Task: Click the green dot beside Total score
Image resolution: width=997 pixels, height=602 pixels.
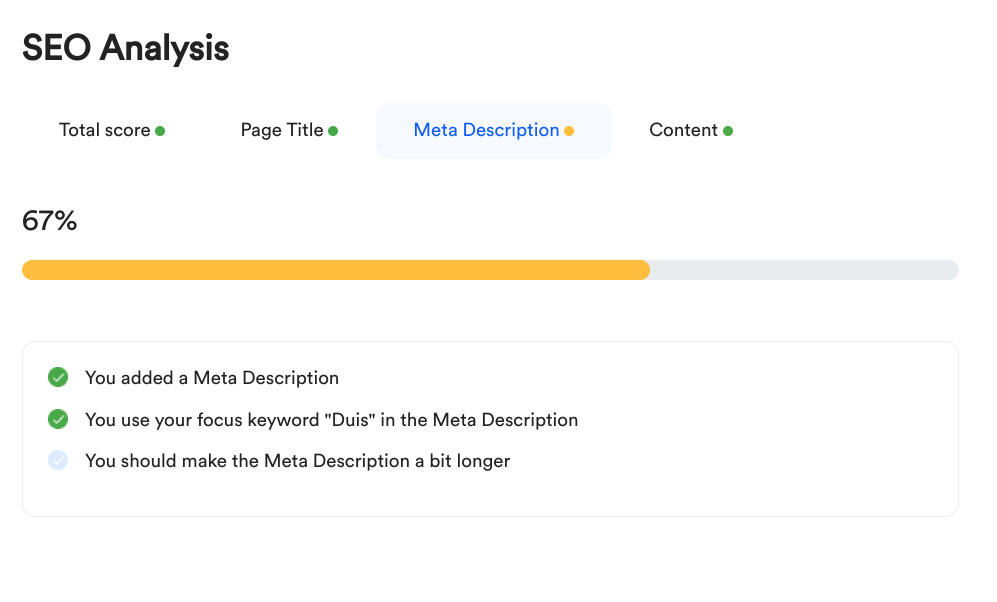Action: pos(160,131)
